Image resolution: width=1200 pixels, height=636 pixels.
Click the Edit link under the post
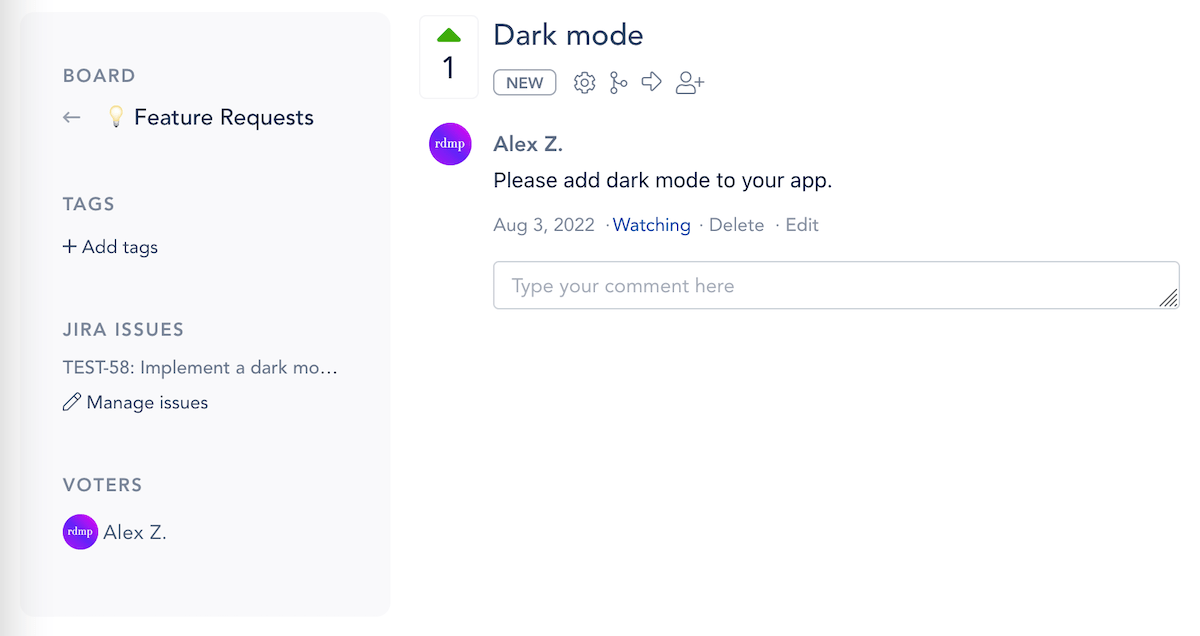point(802,225)
